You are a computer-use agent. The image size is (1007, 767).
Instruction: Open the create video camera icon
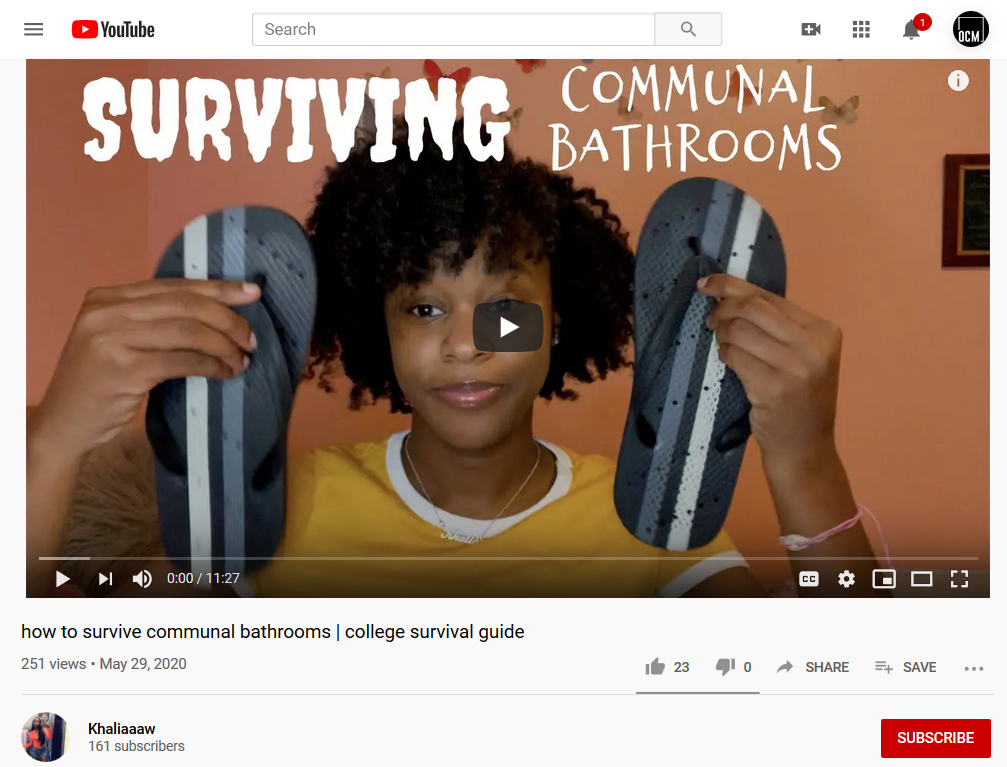[810, 30]
